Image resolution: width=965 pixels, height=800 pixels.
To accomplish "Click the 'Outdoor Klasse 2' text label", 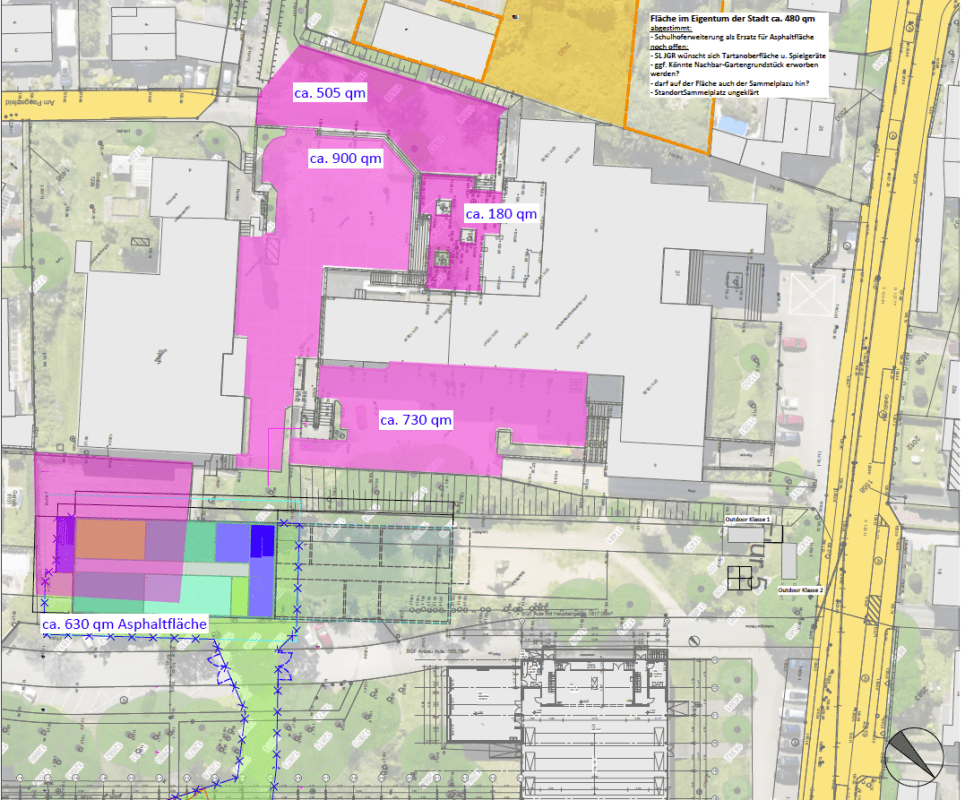I will tap(800, 591).
